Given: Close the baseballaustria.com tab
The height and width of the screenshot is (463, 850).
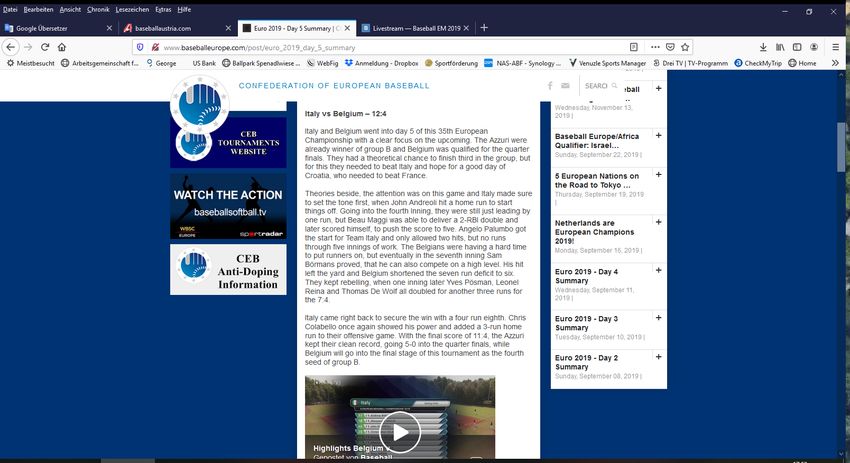Looking at the screenshot, I should [x=228, y=28].
